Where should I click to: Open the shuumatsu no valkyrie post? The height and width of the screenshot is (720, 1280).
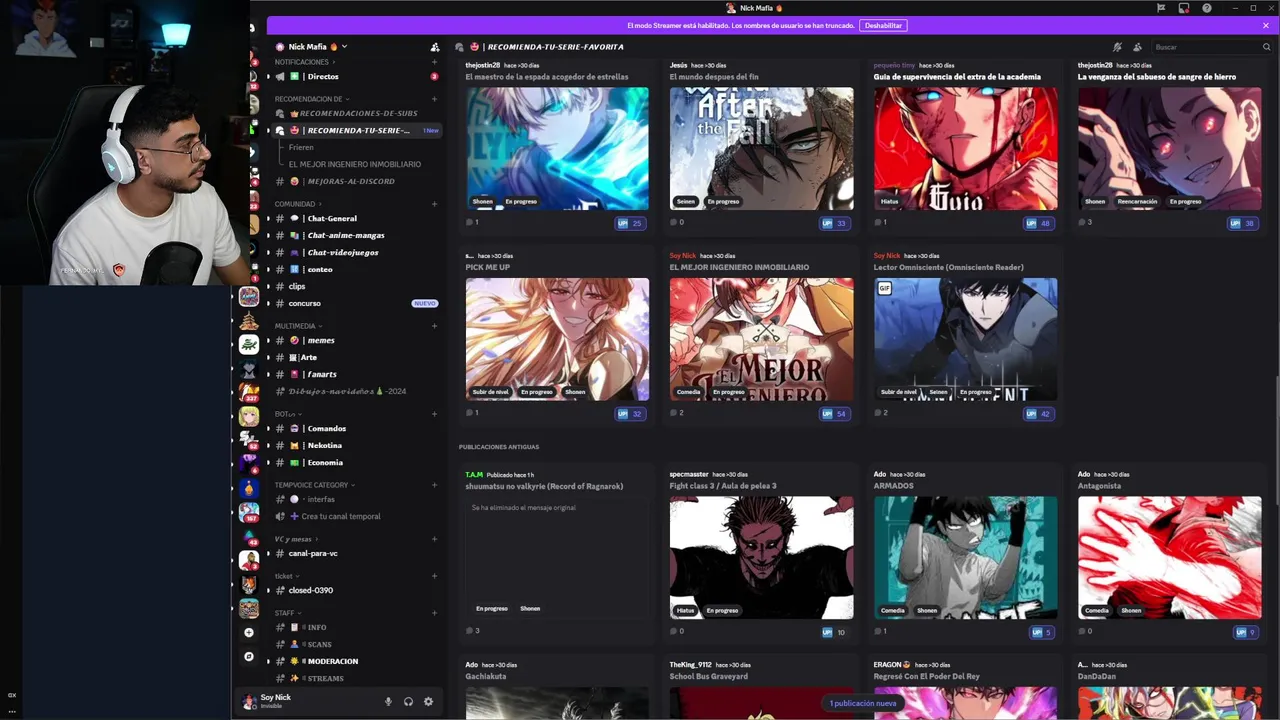pyautogui.click(x=557, y=553)
